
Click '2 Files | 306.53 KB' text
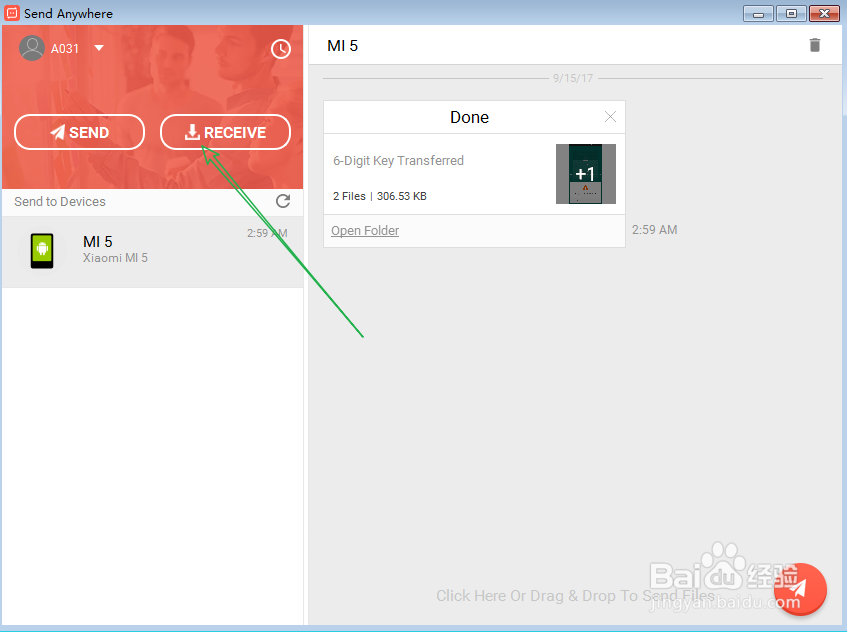pyautogui.click(x=380, y=196)
